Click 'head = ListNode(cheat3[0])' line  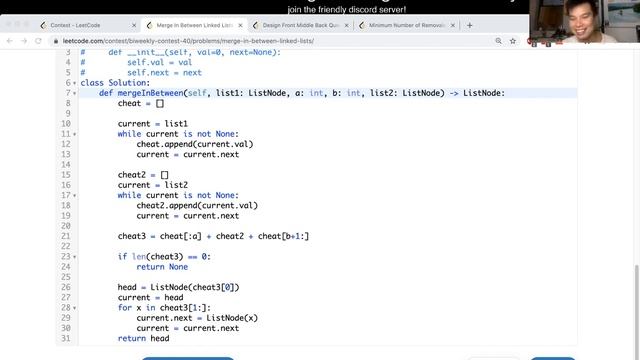click(x=178, y=287)
